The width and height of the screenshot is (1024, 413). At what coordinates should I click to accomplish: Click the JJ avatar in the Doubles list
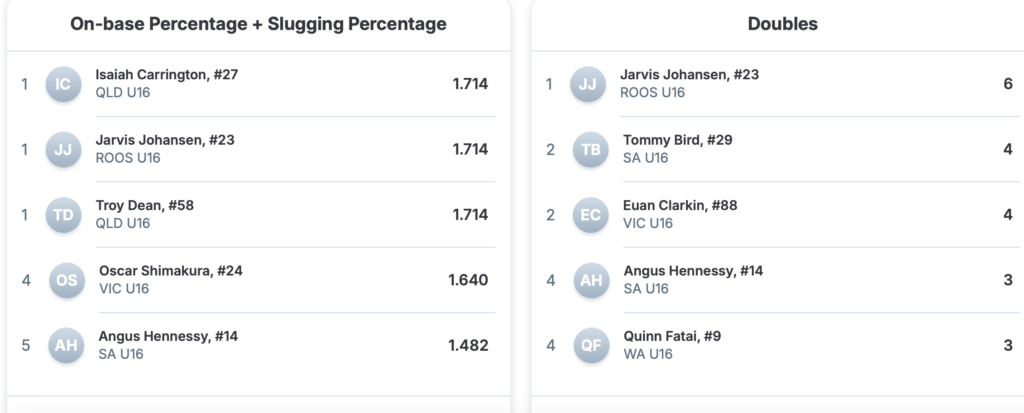[x=588, y=84]
